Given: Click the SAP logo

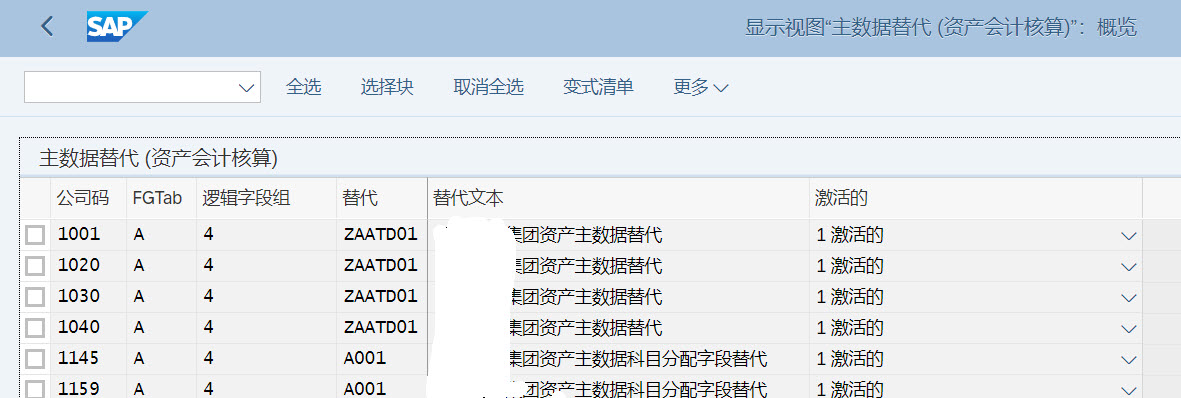Looking at the screenshot, I should point(117,27).
